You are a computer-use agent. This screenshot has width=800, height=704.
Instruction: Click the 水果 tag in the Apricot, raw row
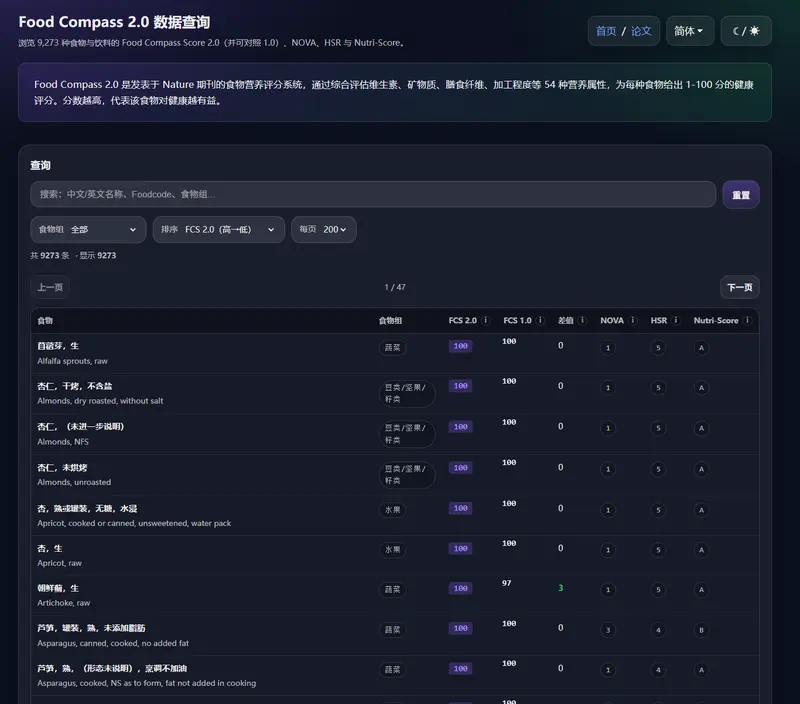[x=393, y=549]
